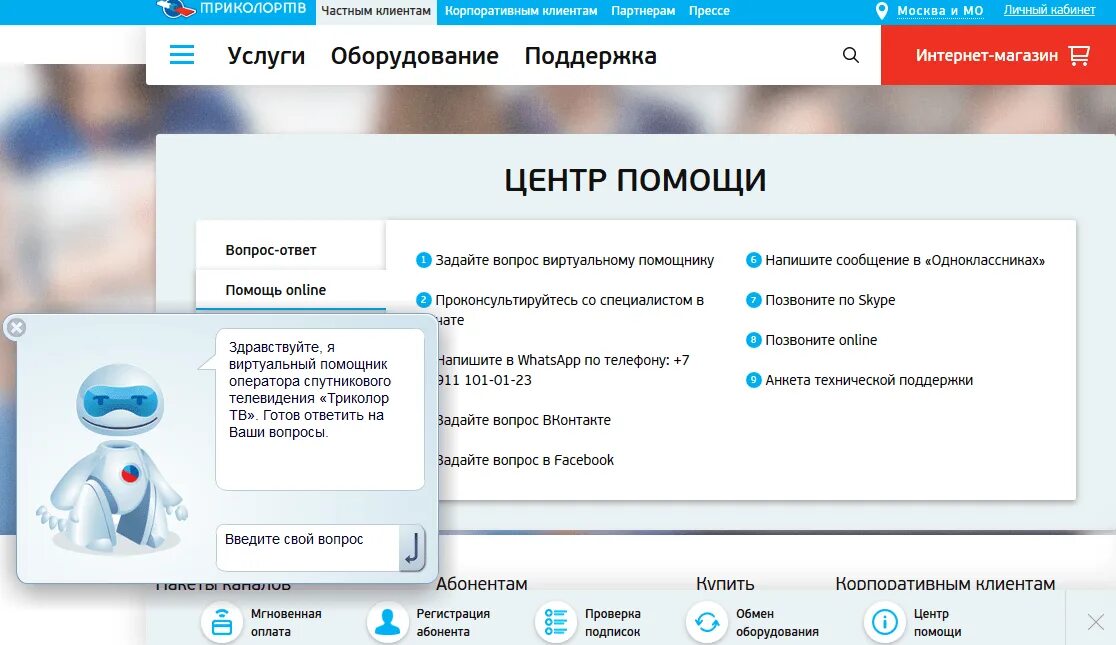Click the Купить footer heading
This screenshot has height=645, width=1116.
coord(725,583)
